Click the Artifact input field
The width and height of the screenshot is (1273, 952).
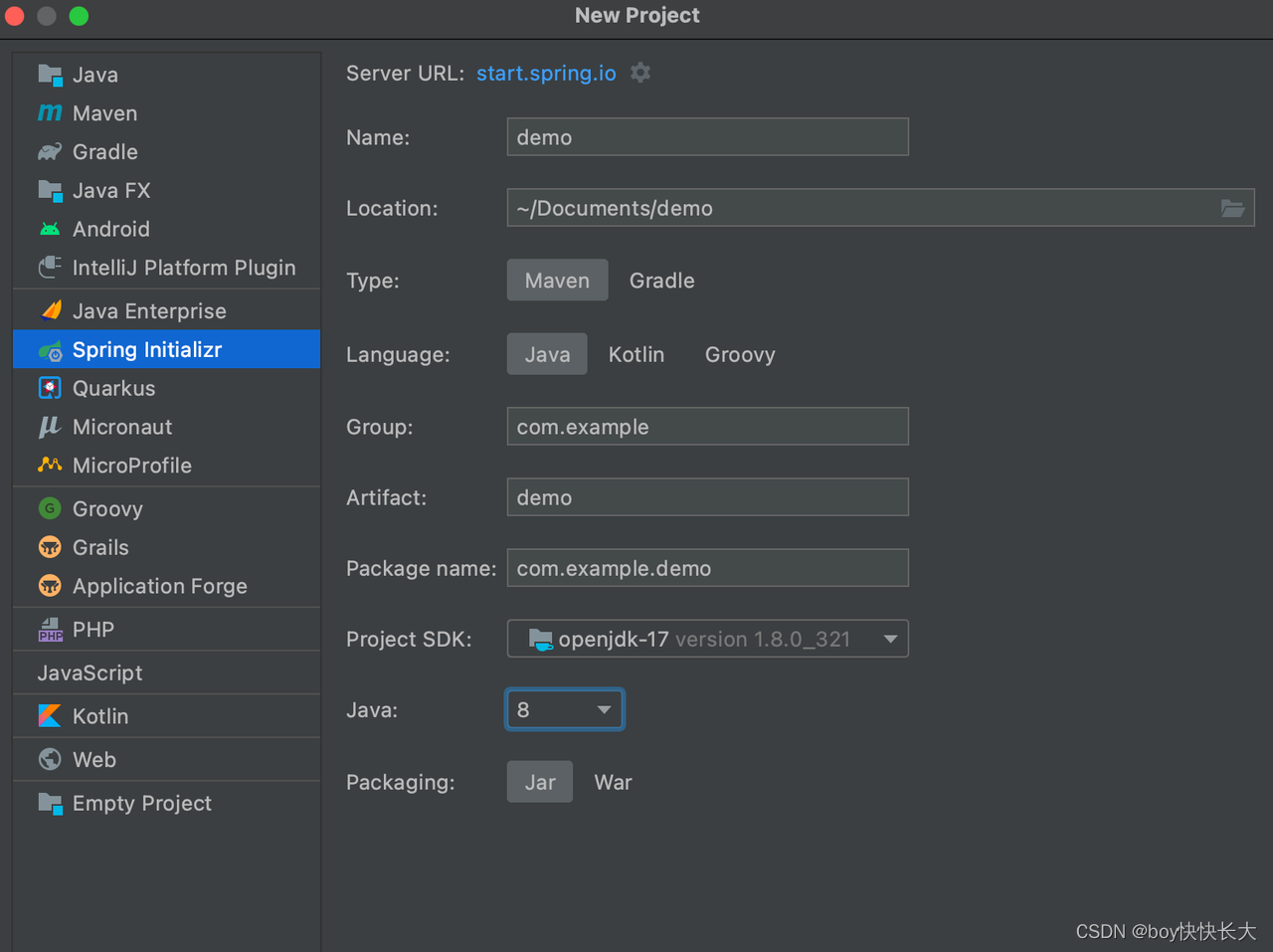point(708,497)
